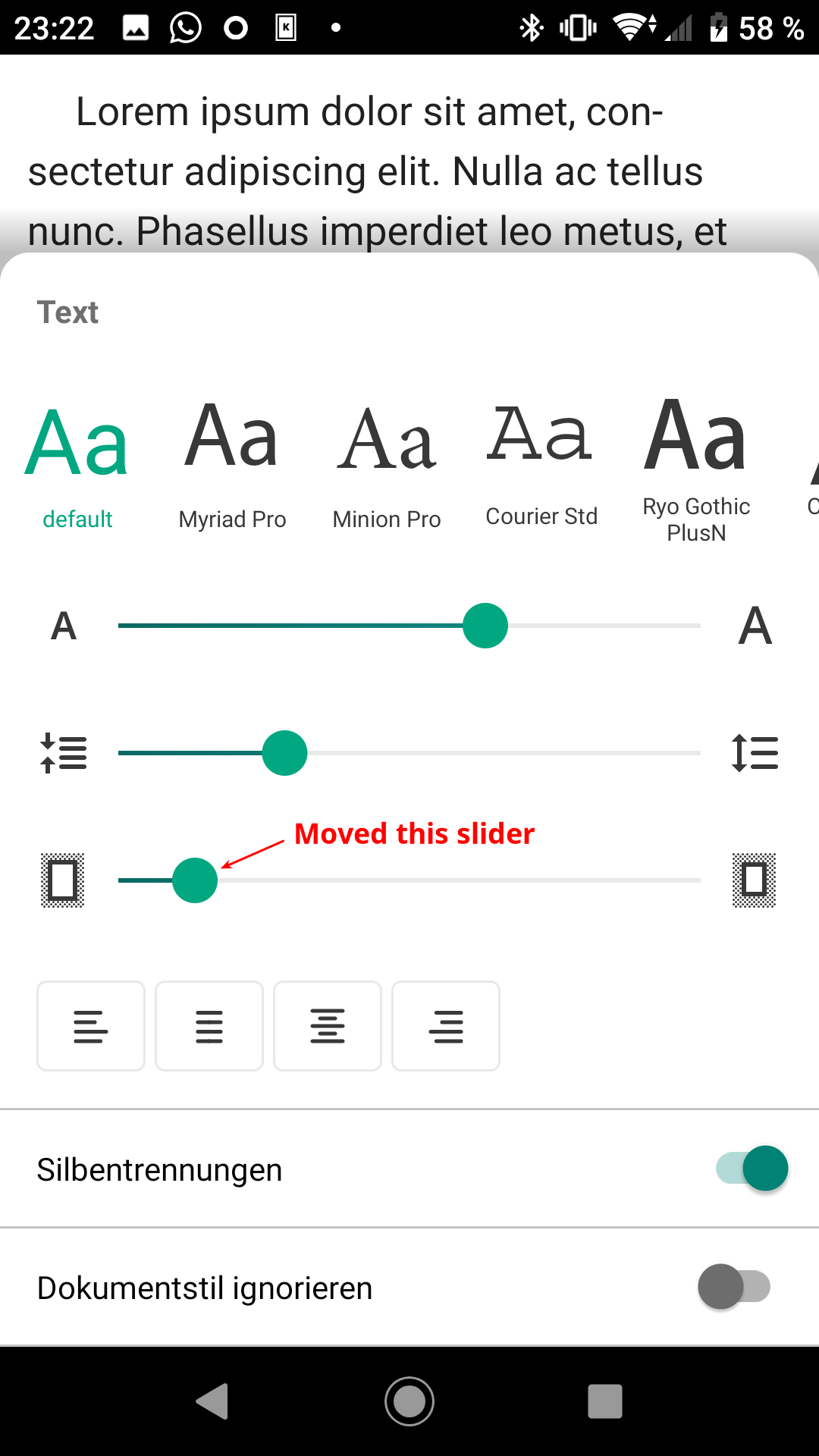Choose the Minion Pro font
Viewport: 819px width, 1456px height.
(387, 463)
